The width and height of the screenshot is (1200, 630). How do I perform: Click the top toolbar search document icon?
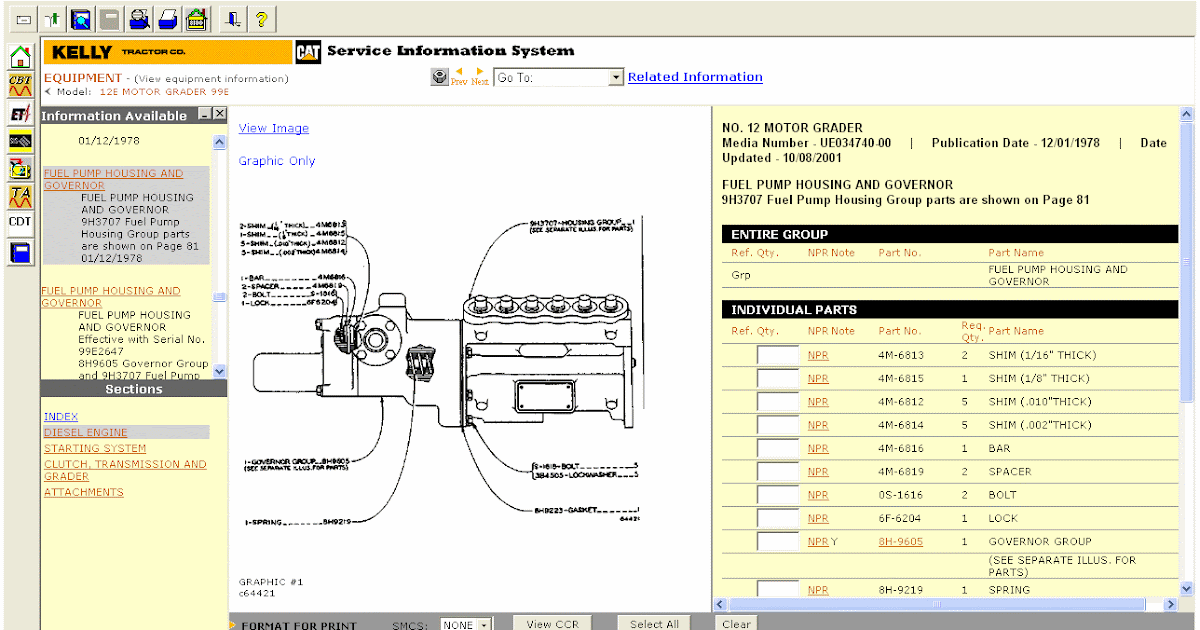point(82,18)
